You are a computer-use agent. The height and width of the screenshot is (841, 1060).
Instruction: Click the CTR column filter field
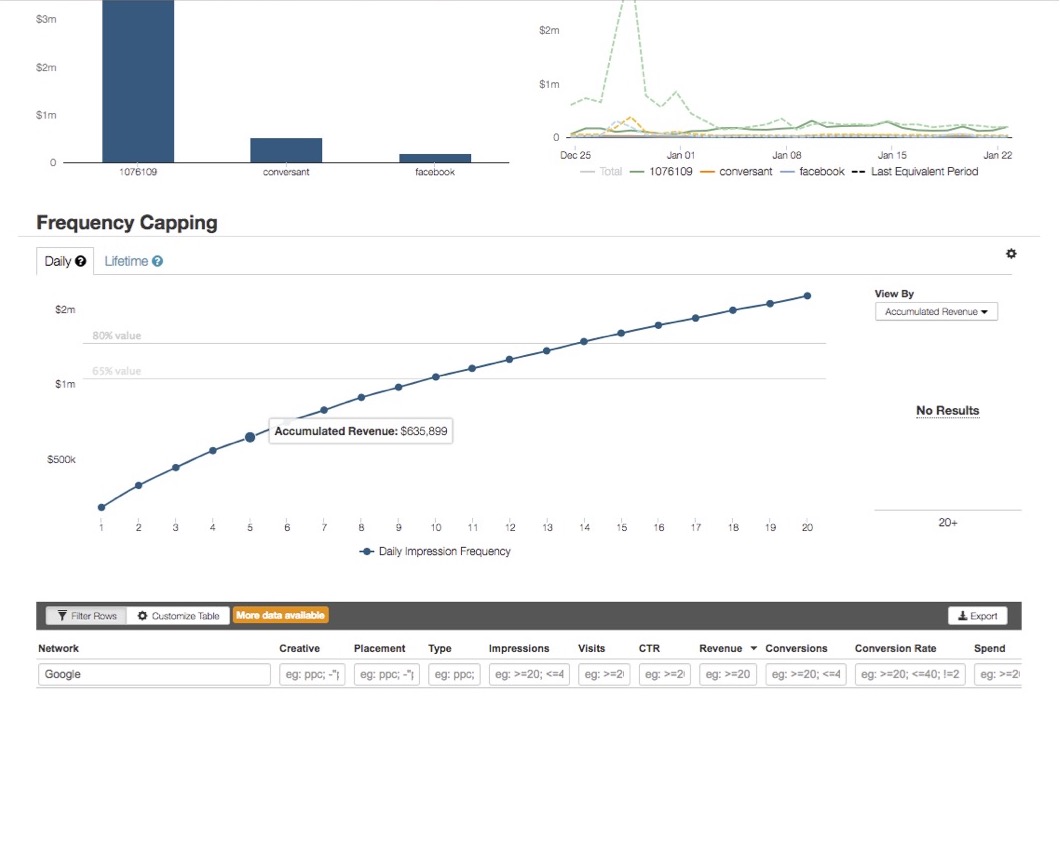(x=665, y=674)
